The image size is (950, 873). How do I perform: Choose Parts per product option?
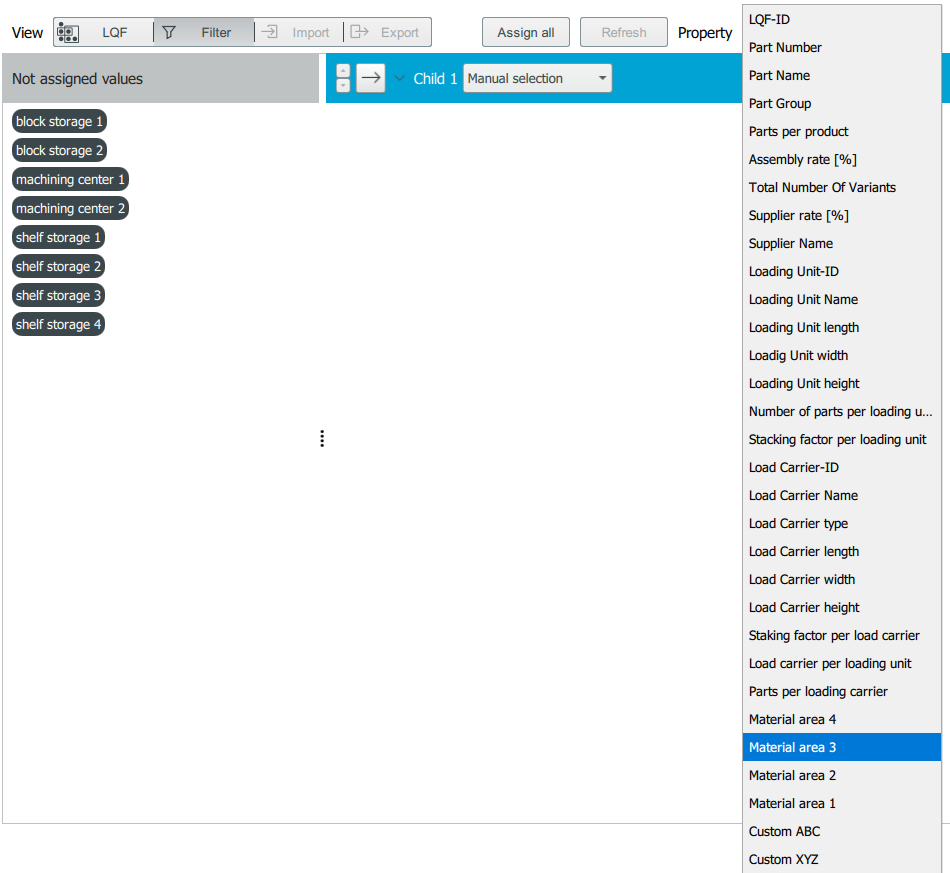tap(842, 131)
